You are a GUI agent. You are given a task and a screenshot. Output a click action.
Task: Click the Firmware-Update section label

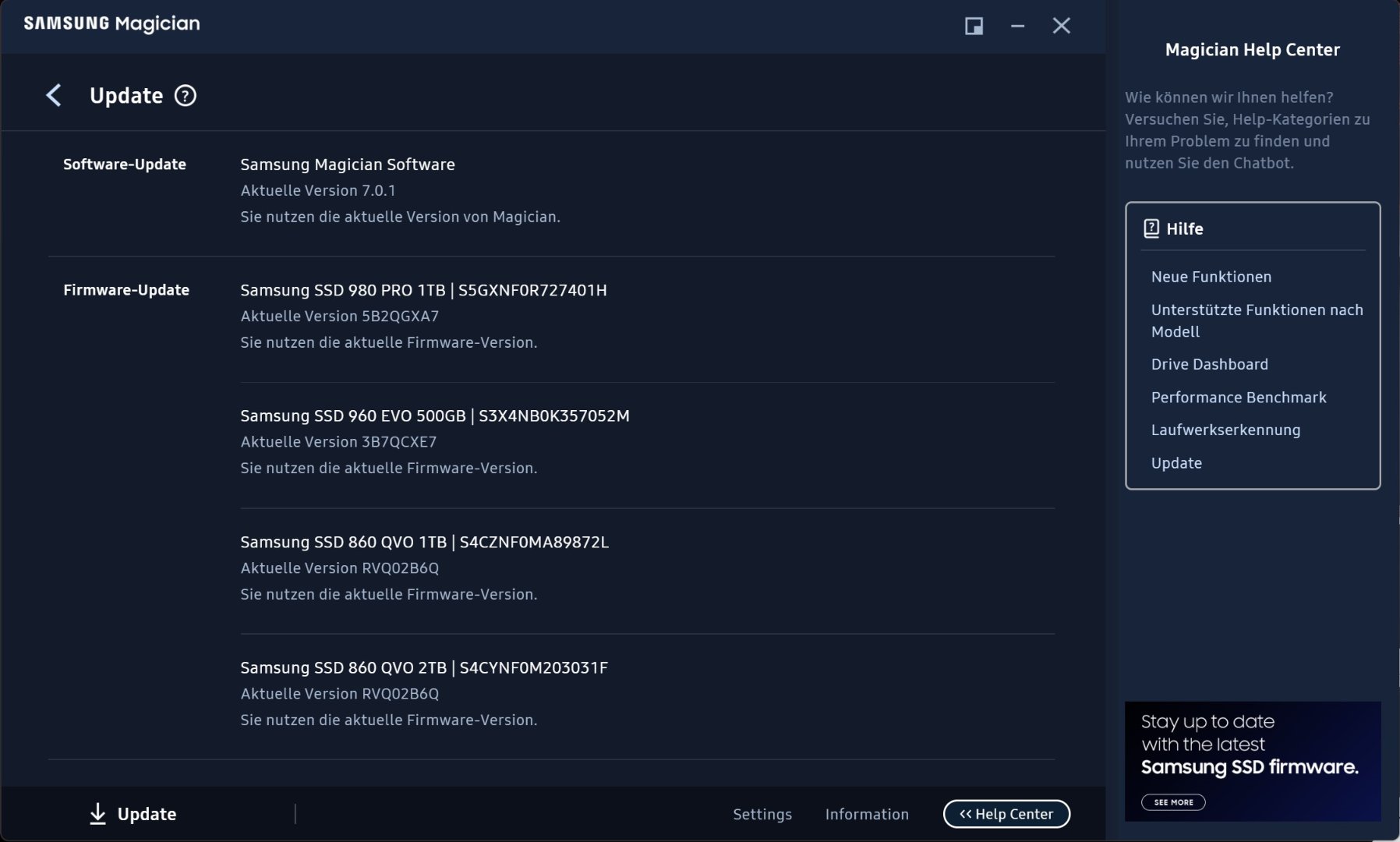tap(126, 290)
